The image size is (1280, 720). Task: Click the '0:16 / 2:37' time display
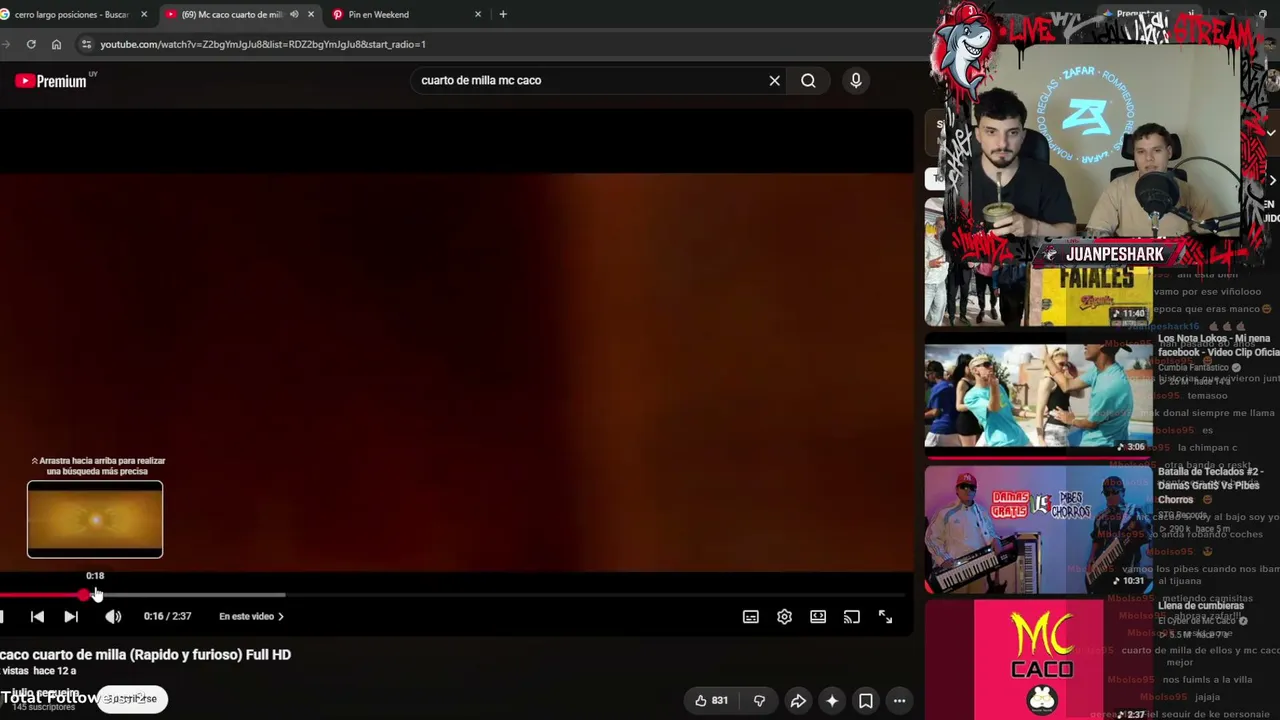(167, 617)
